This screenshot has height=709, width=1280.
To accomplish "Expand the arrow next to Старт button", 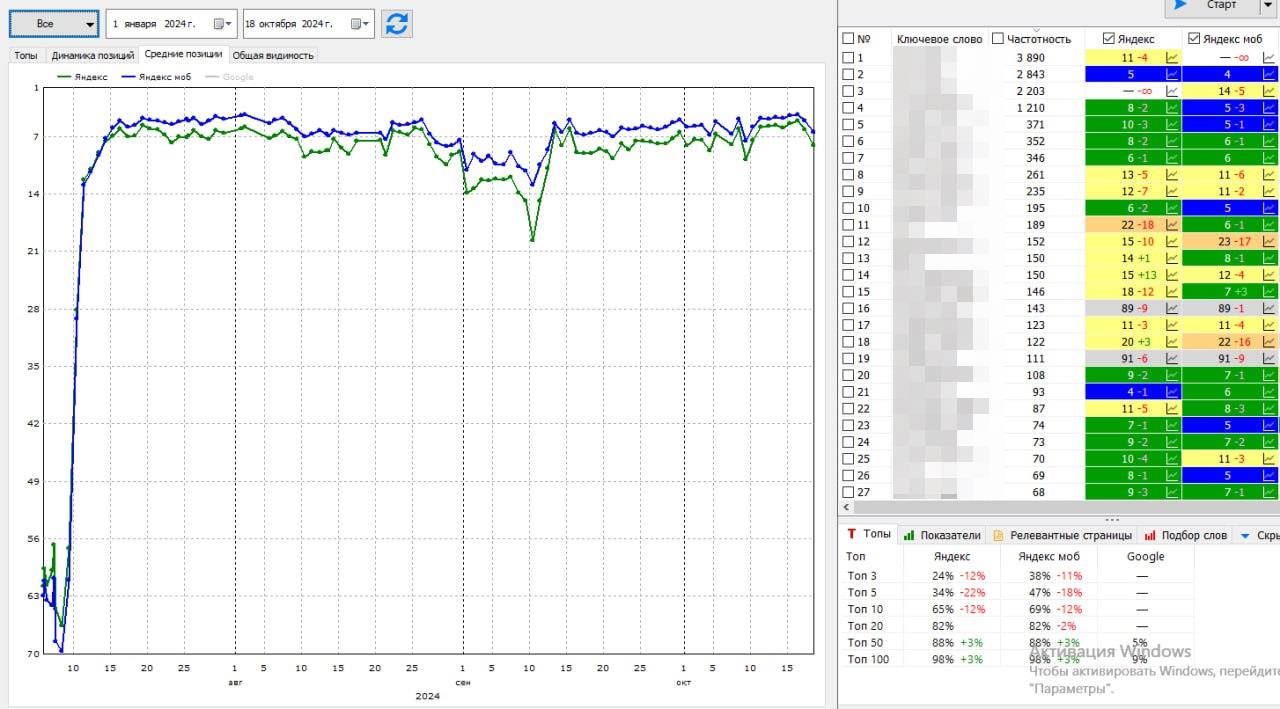I will point(1267,6).
